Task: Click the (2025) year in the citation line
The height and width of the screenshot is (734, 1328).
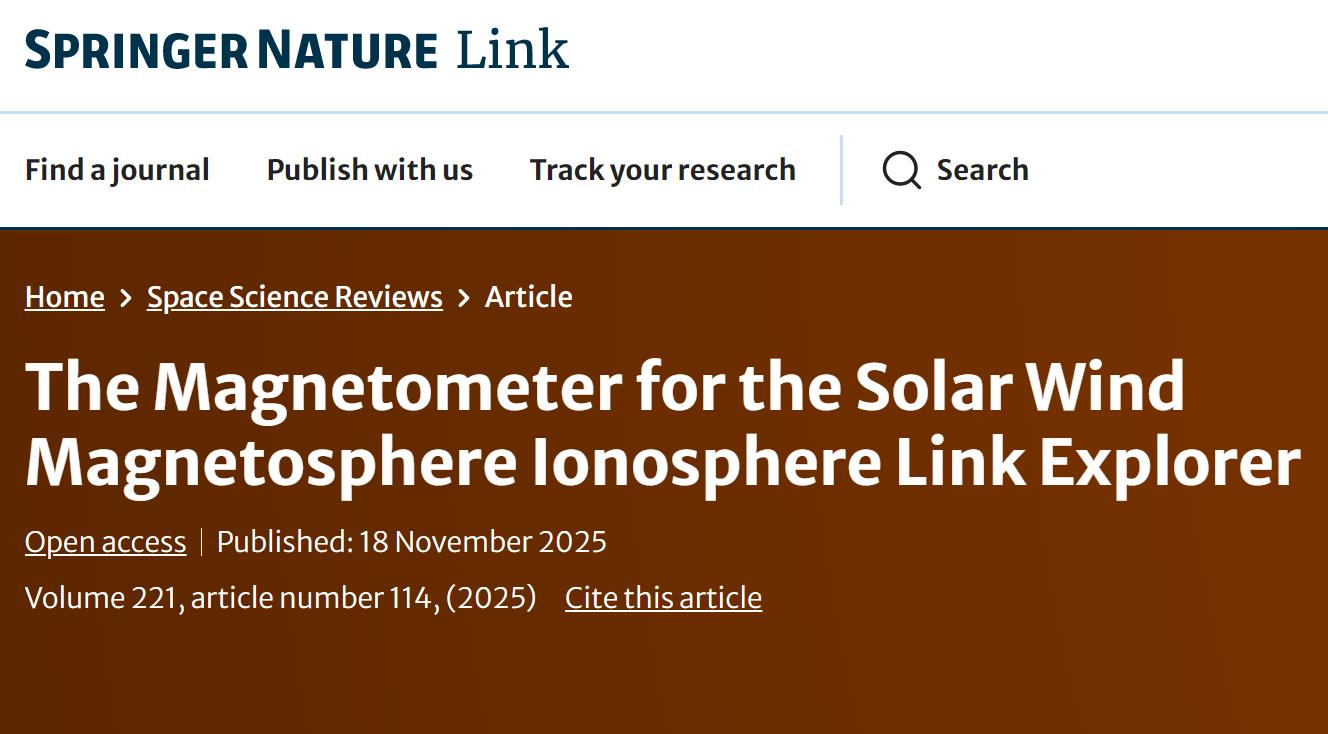Action: coord(491,598)
